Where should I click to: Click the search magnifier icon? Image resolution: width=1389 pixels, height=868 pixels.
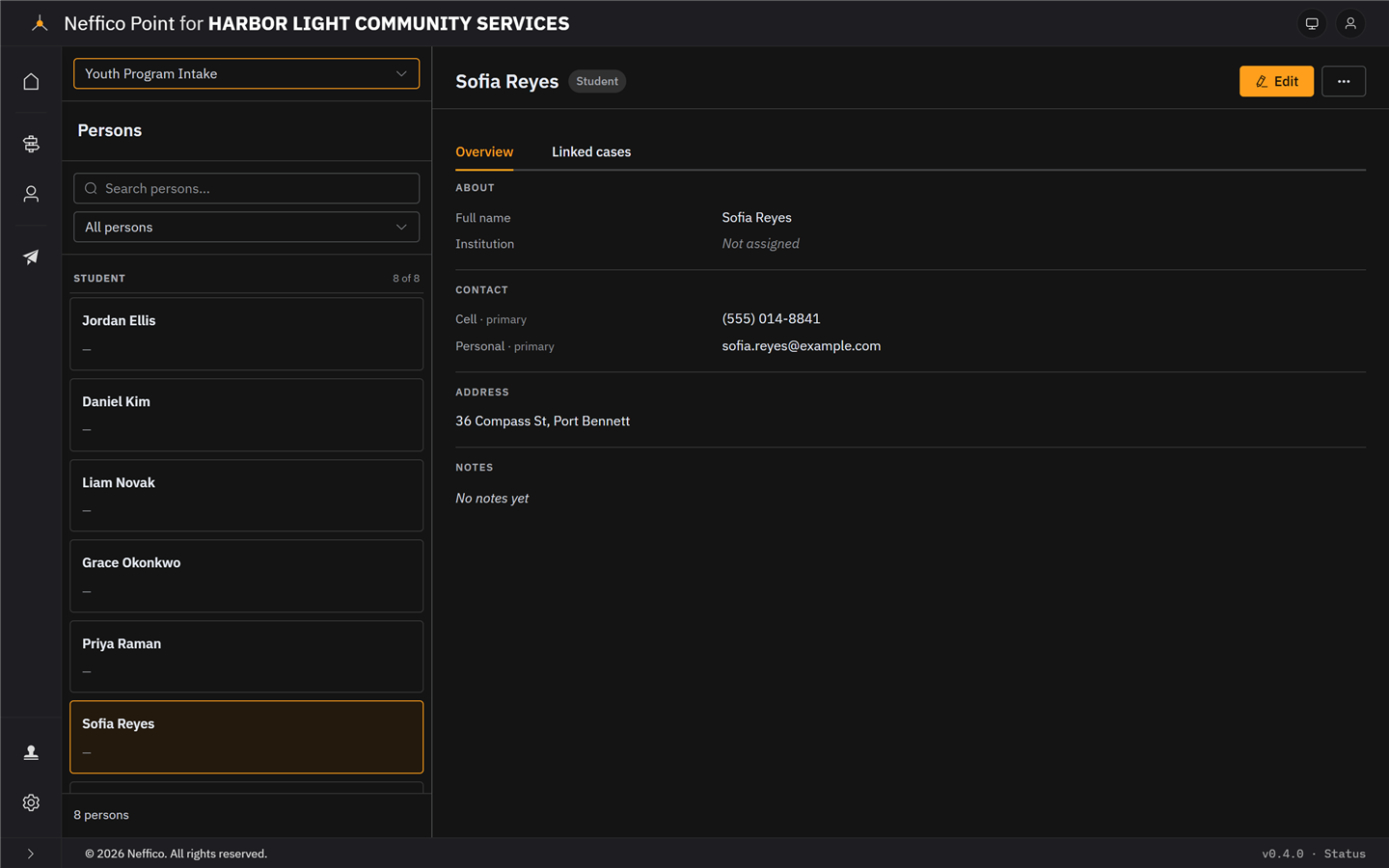pyautogui.click(x=91, y=188)
